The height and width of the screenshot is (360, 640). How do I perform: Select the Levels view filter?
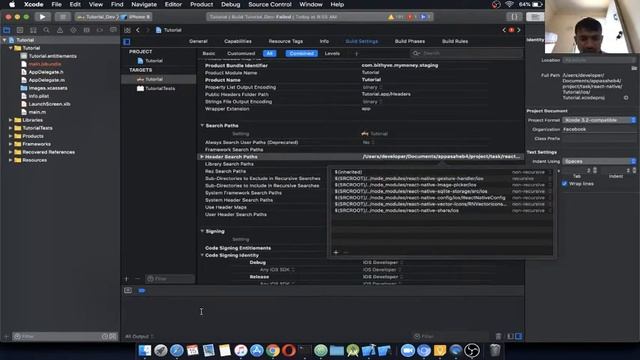point(332,53)
